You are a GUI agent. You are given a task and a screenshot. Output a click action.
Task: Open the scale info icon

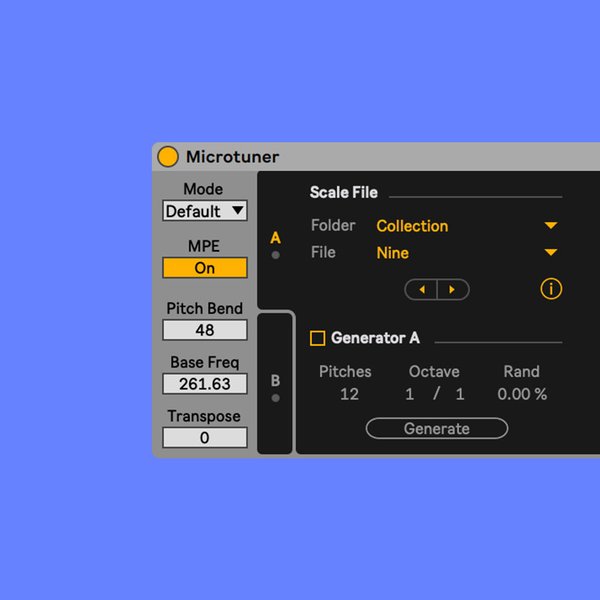point(551,289)
